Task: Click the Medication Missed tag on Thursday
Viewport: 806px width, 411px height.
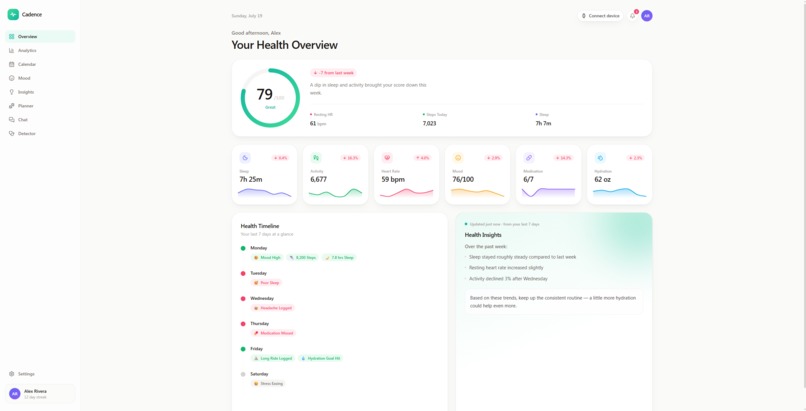Action: [x=273, y=333]
